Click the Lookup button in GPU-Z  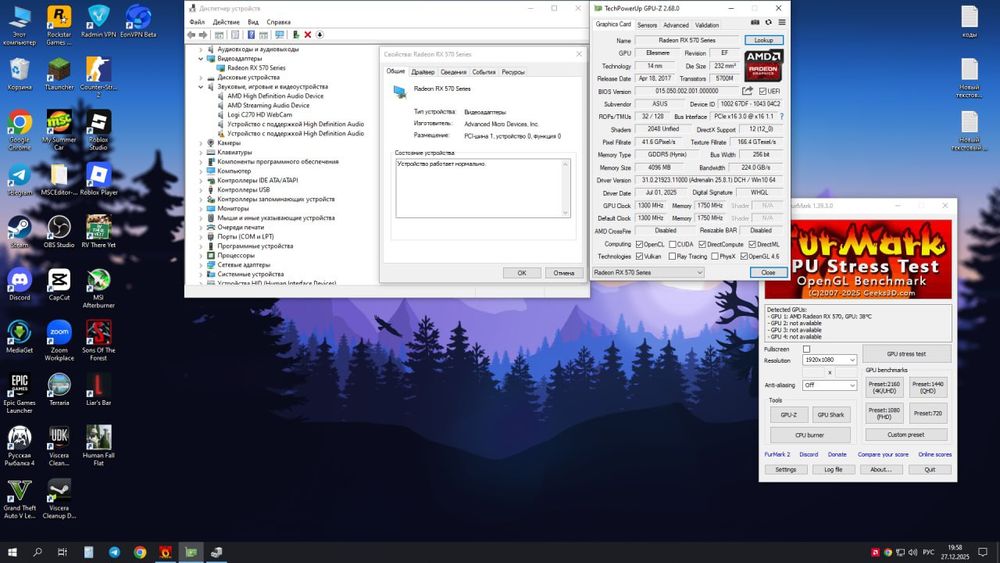pyautogui.click(x=764, y=40)
